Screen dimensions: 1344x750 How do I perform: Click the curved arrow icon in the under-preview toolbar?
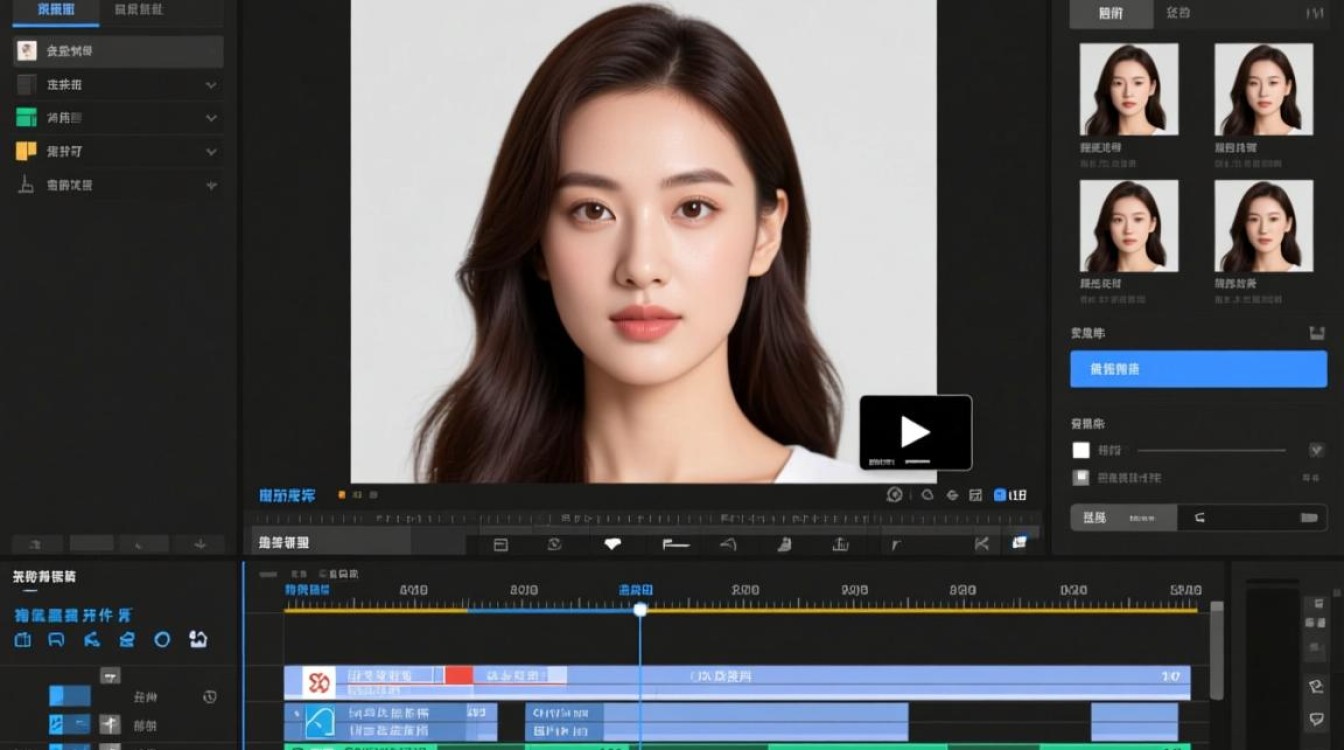point(729,544)
